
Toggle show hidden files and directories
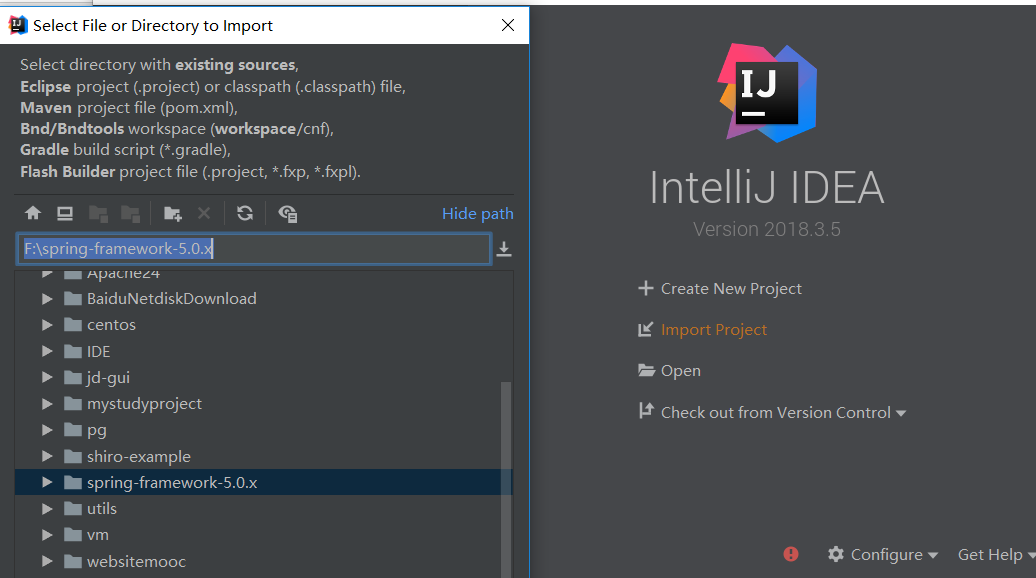287,213
